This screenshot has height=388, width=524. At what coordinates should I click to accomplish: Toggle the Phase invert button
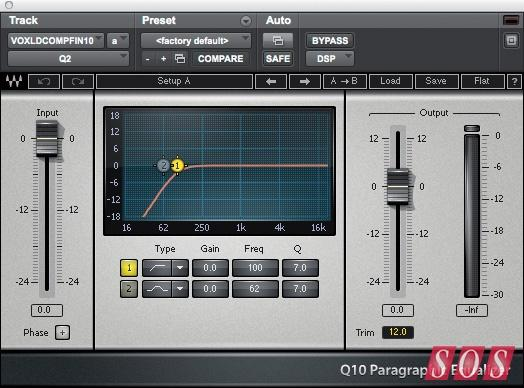click(x=62, y=333)
